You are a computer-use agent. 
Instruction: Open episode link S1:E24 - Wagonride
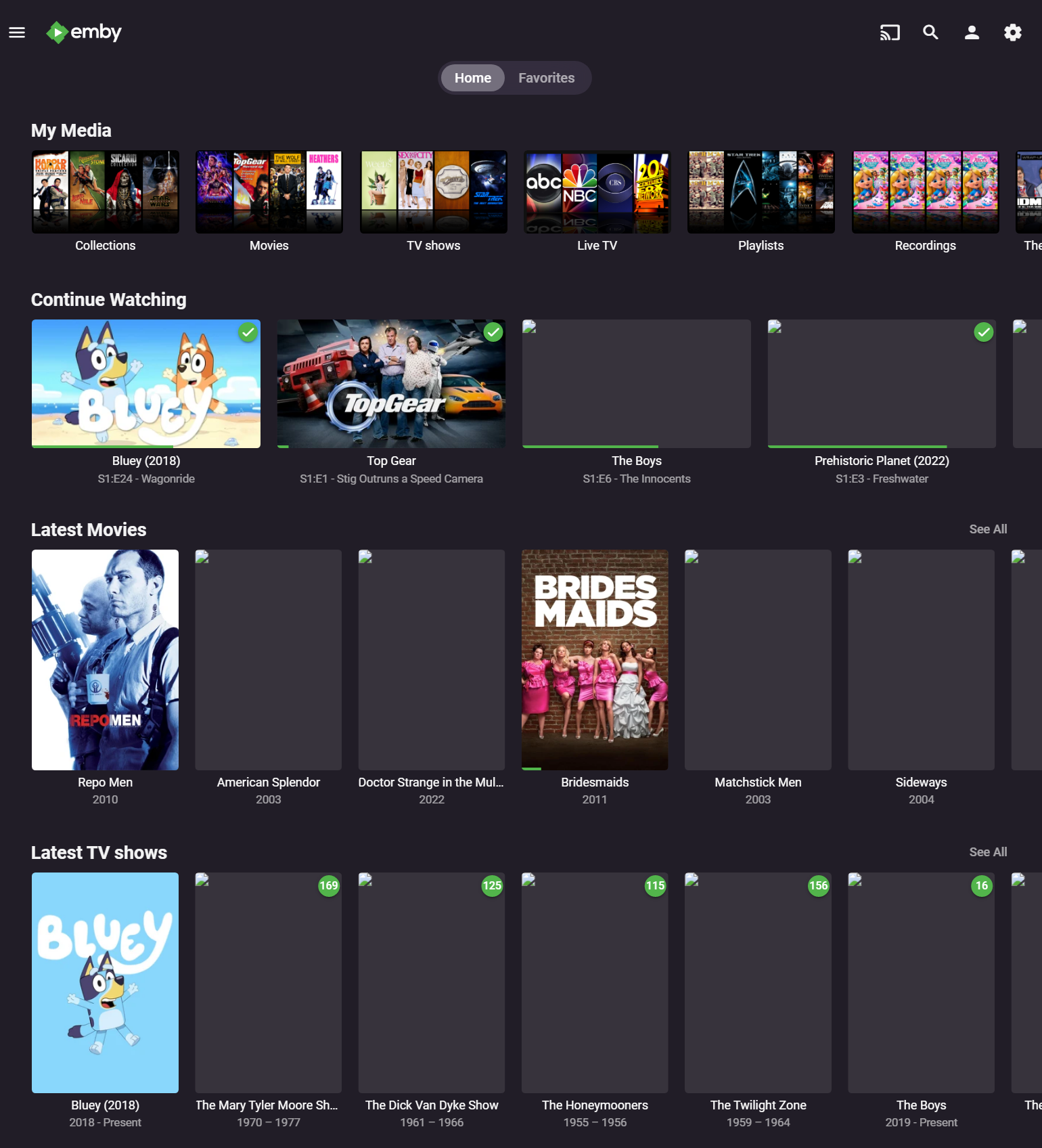[x=146, y=479]
